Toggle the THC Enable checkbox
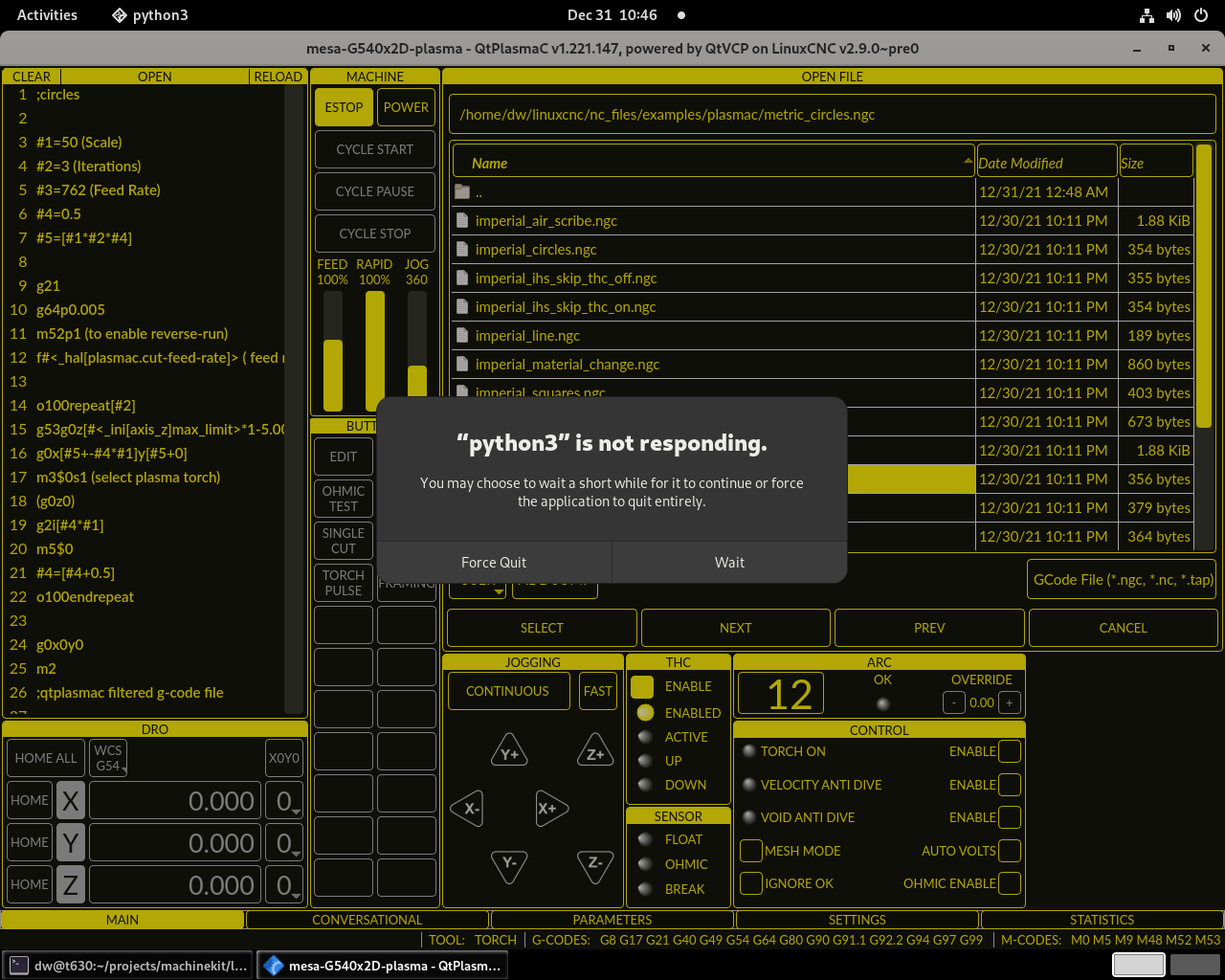The width and height of the screenshot is (1225, 980). pyautogui.click(x=642, y=686)
